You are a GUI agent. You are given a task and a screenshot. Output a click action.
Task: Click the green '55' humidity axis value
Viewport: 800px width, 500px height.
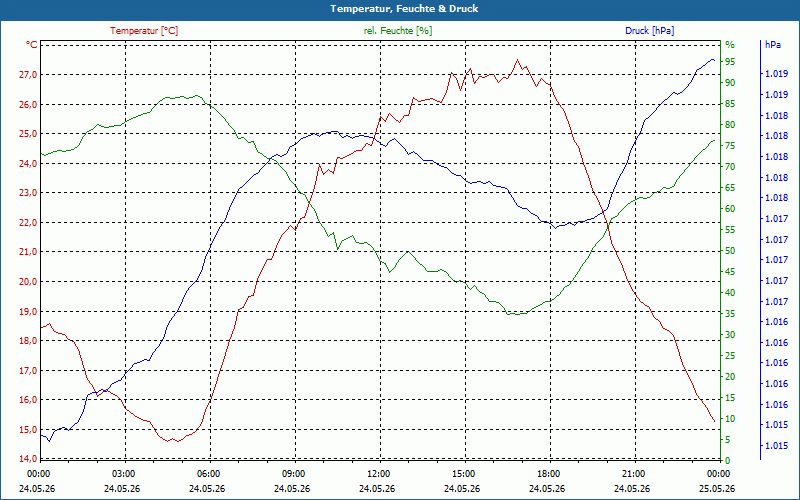[730, 230]
